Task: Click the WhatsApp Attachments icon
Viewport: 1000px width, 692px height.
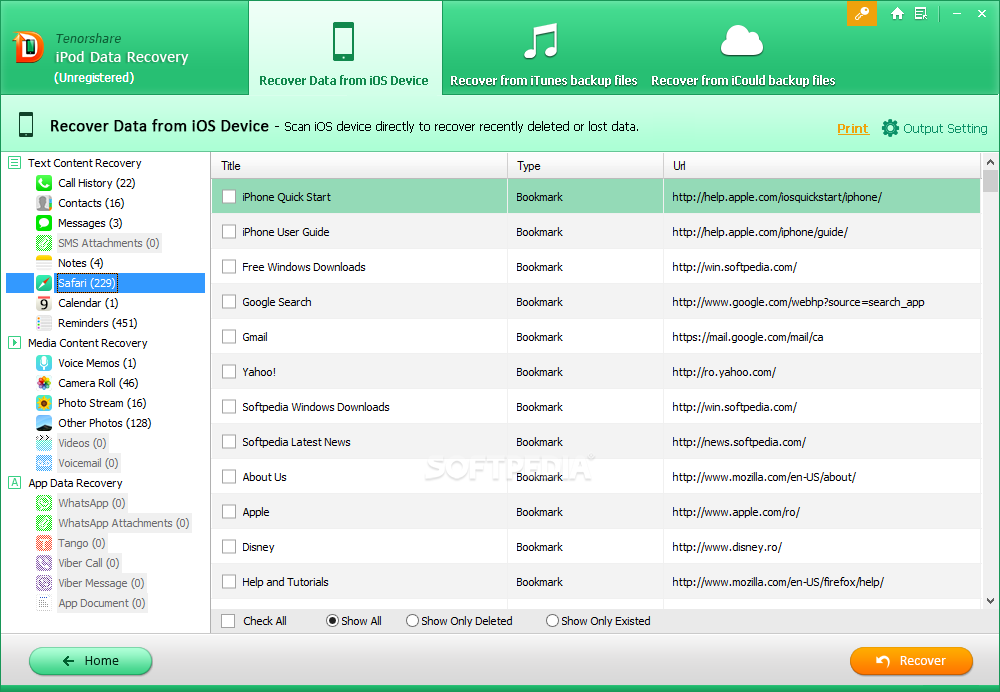Action: [44, 523]
